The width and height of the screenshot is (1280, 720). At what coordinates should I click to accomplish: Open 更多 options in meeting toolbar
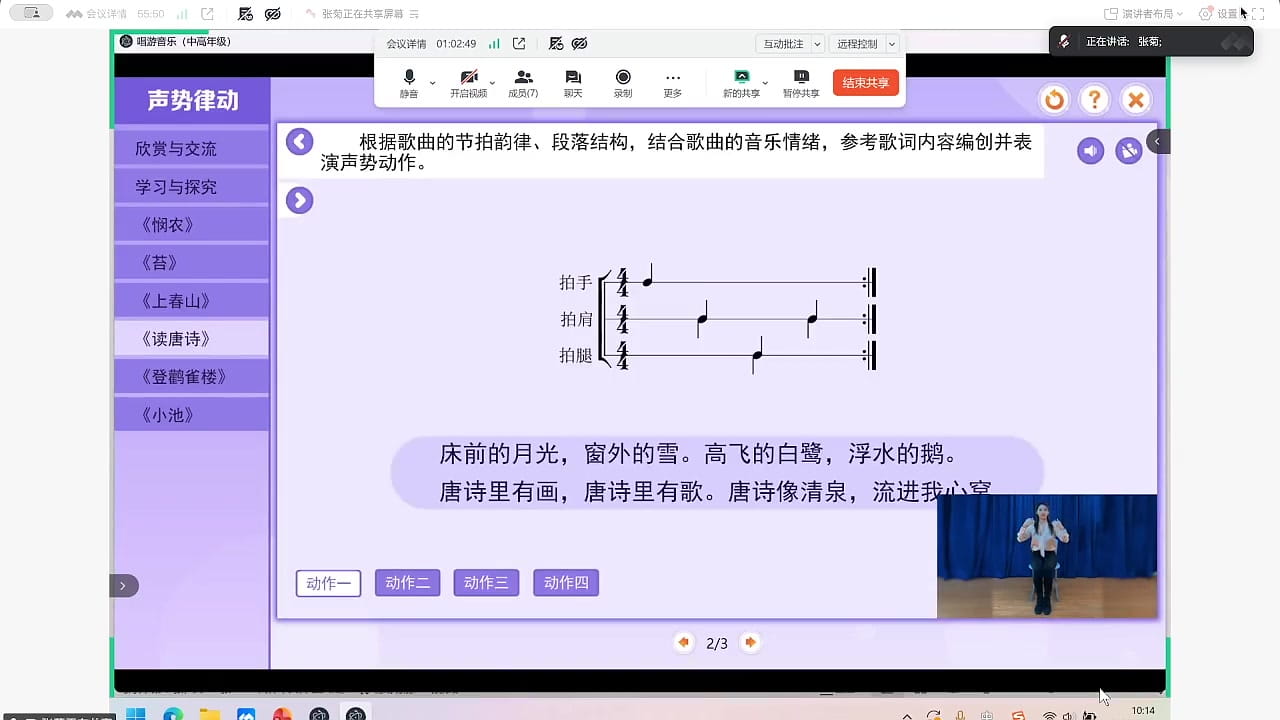point(673,83)
